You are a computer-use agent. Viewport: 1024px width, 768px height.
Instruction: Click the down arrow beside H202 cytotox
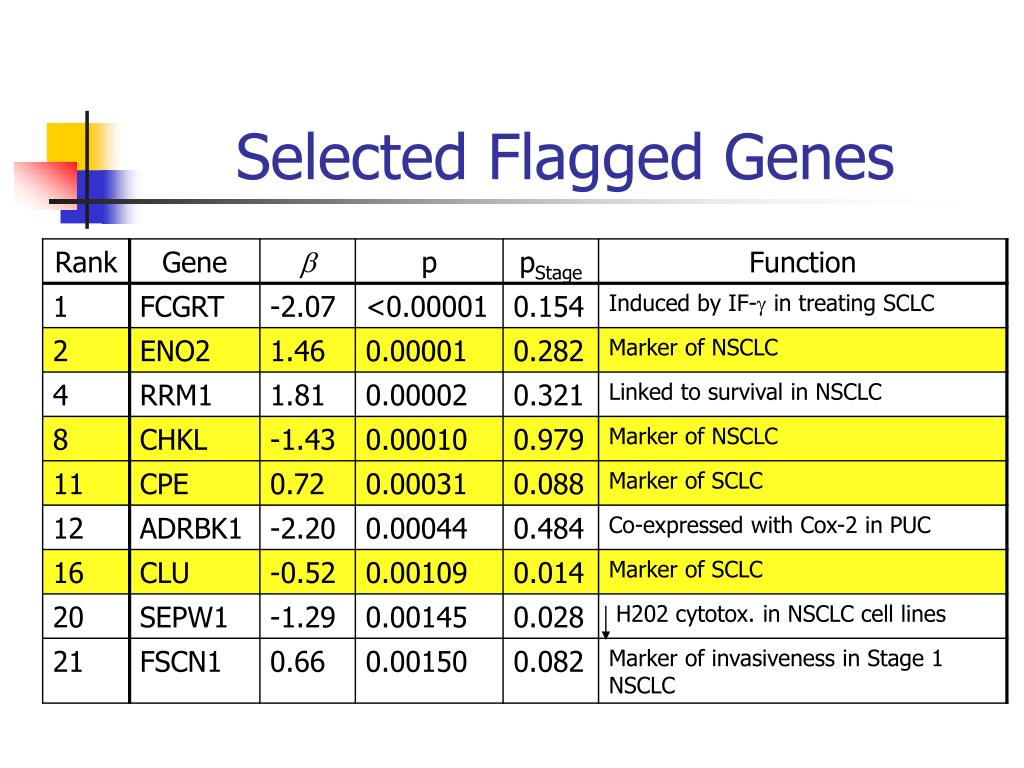coord(605,622)
